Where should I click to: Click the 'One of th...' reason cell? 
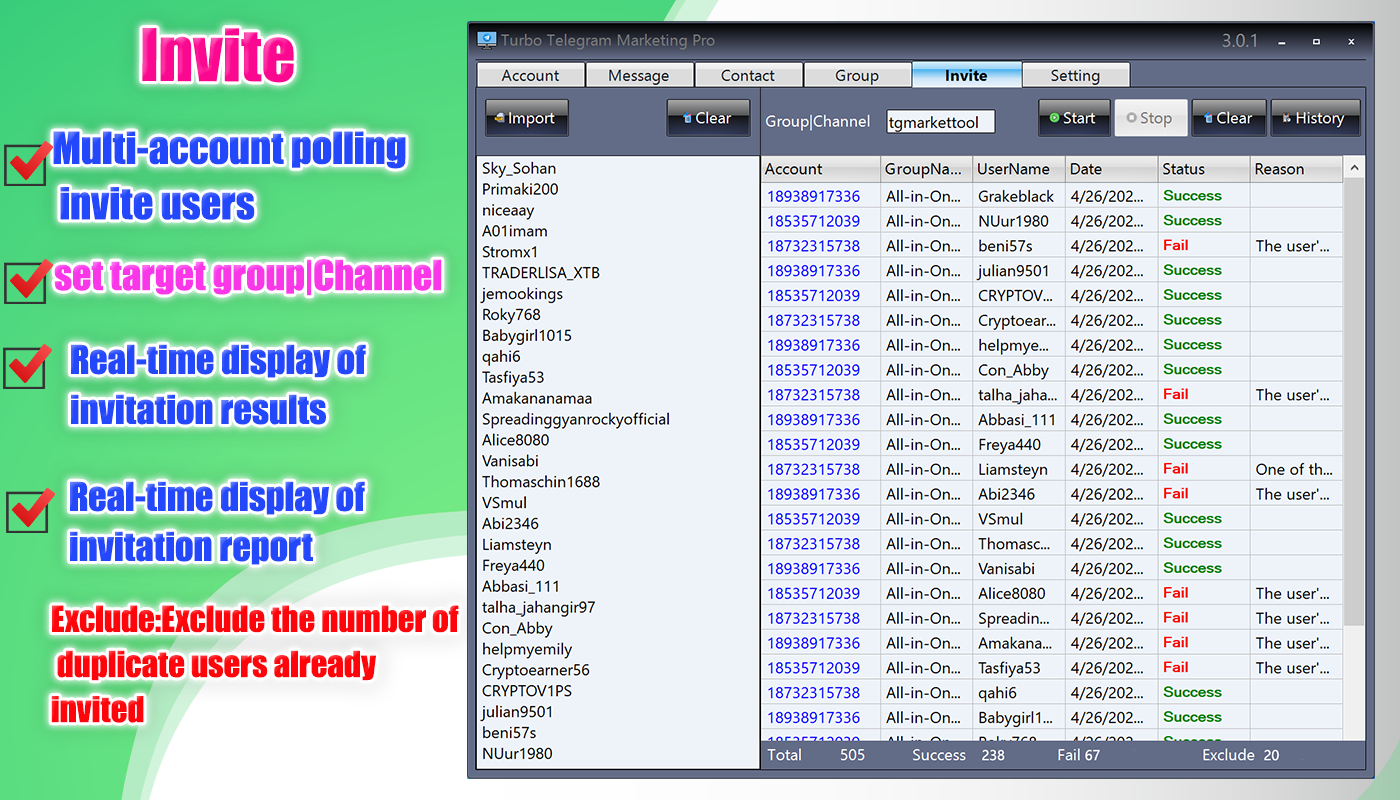(1294, 469)
